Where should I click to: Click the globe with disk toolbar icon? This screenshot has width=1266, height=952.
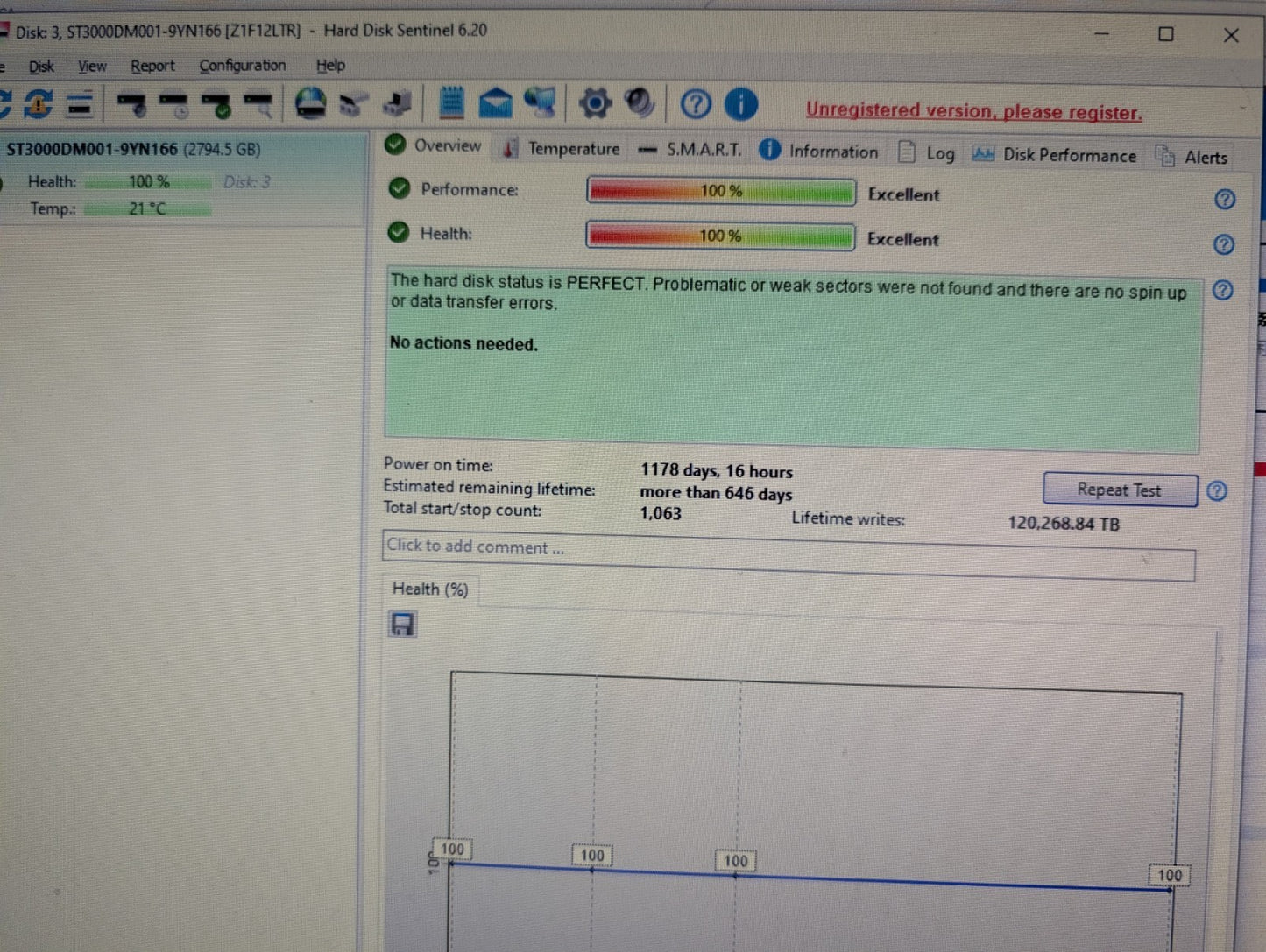coord(310,103)
